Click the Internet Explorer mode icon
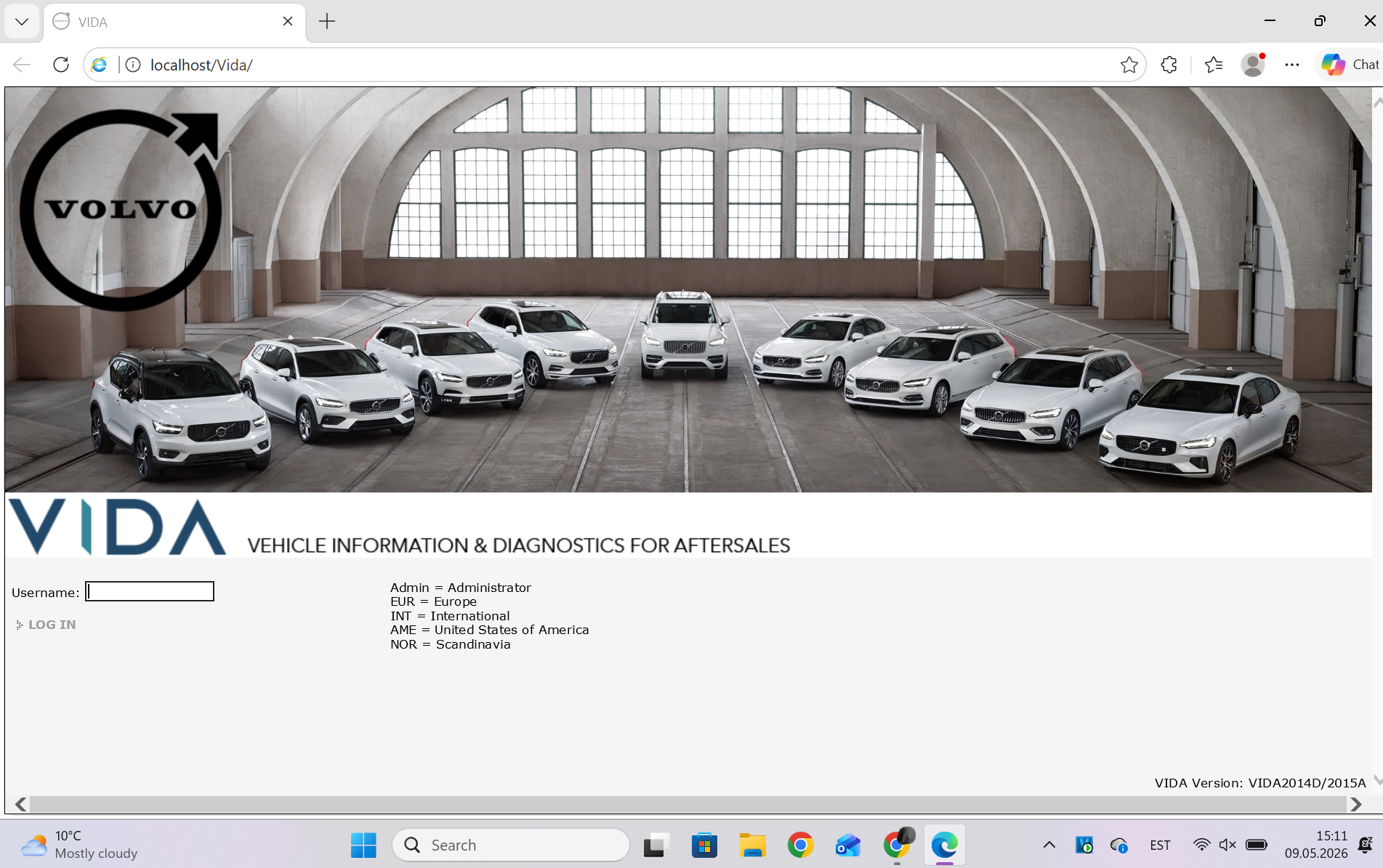1383x868 pixels. click(x=100, y=65)
